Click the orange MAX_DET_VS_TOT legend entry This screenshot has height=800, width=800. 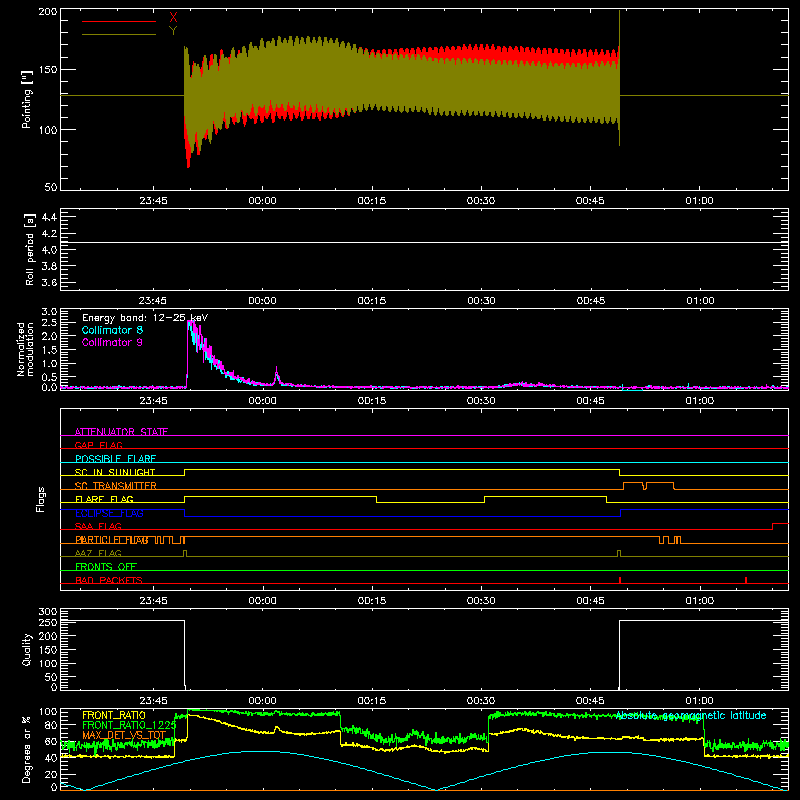tap(124, 735)
